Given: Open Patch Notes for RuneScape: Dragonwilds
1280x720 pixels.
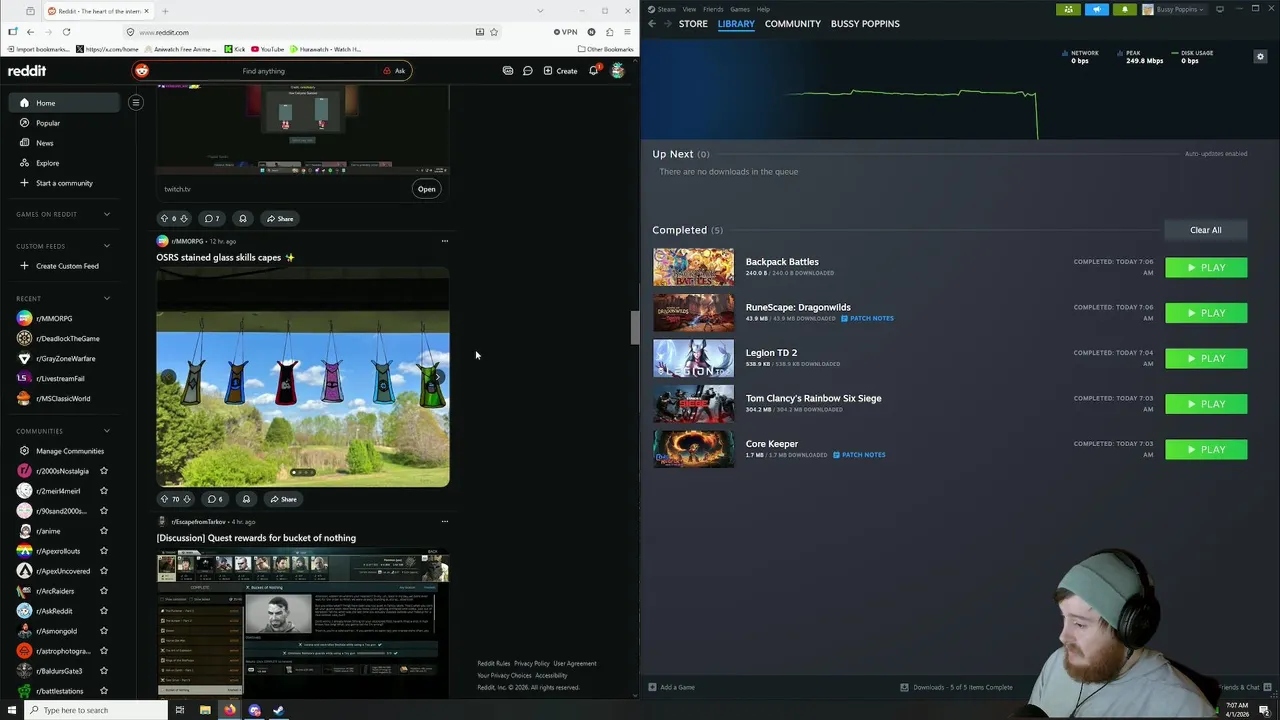Looking at the screenshot, I should 867,318.
